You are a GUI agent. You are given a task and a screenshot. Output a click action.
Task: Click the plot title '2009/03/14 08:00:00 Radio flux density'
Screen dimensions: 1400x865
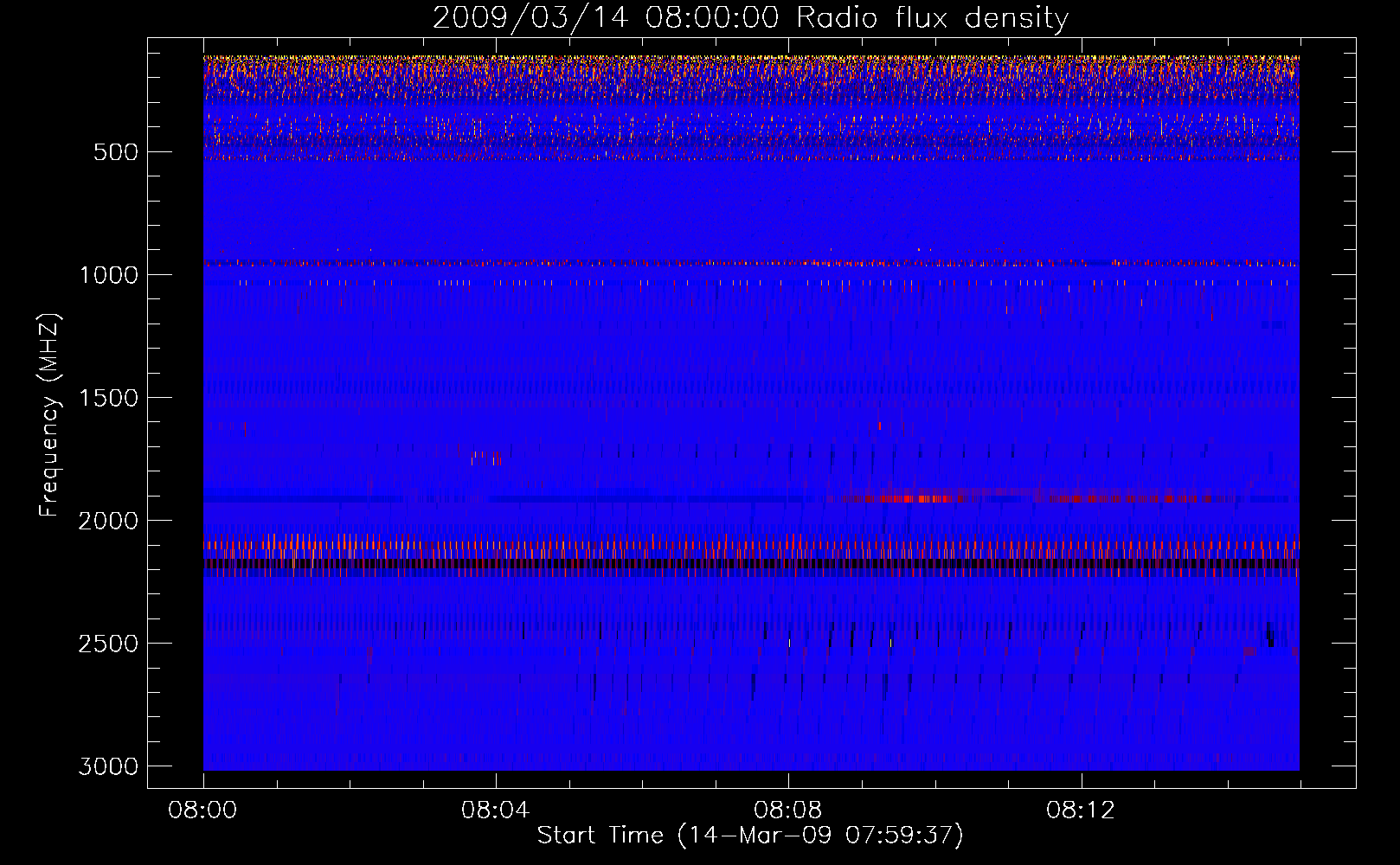[750, 18]
